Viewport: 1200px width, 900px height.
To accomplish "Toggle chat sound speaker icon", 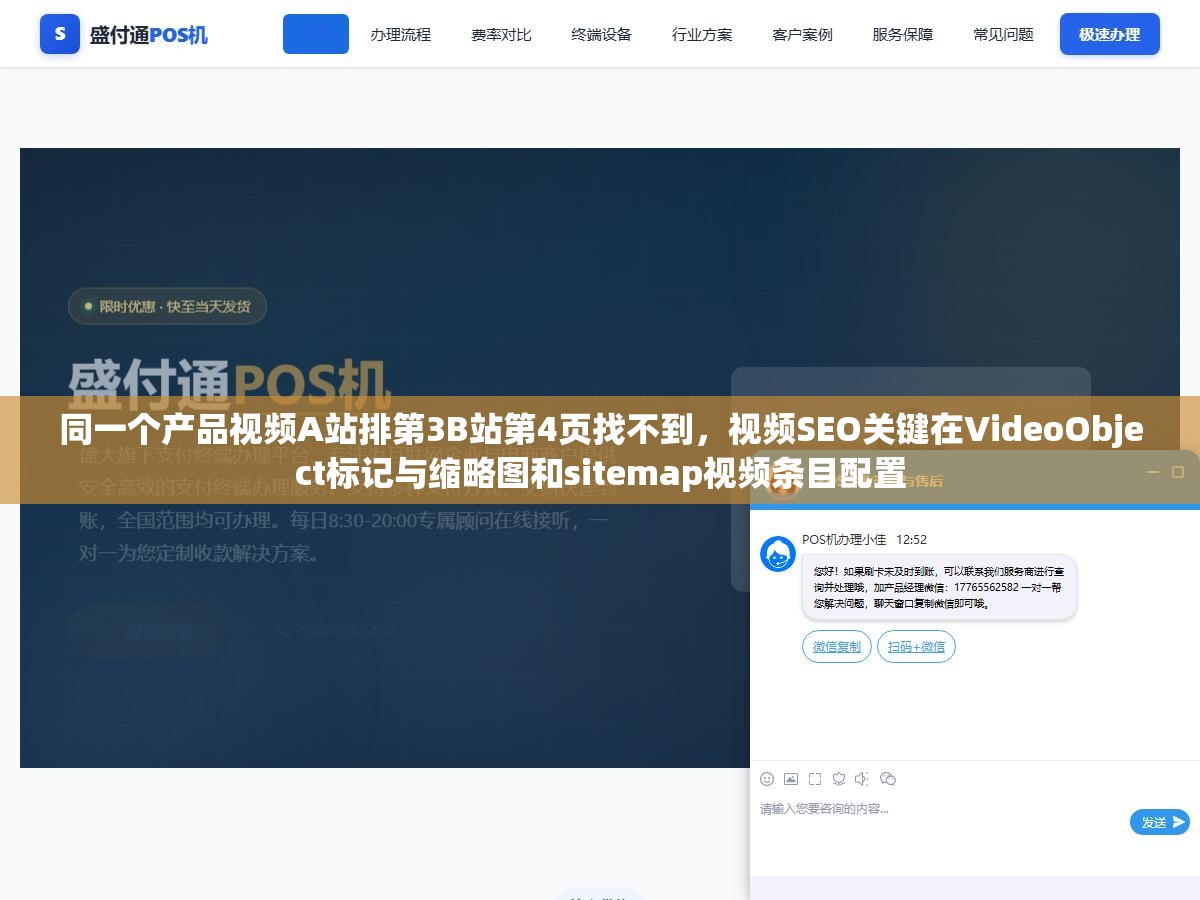I will pyautogui.click(x=863, y=779).
